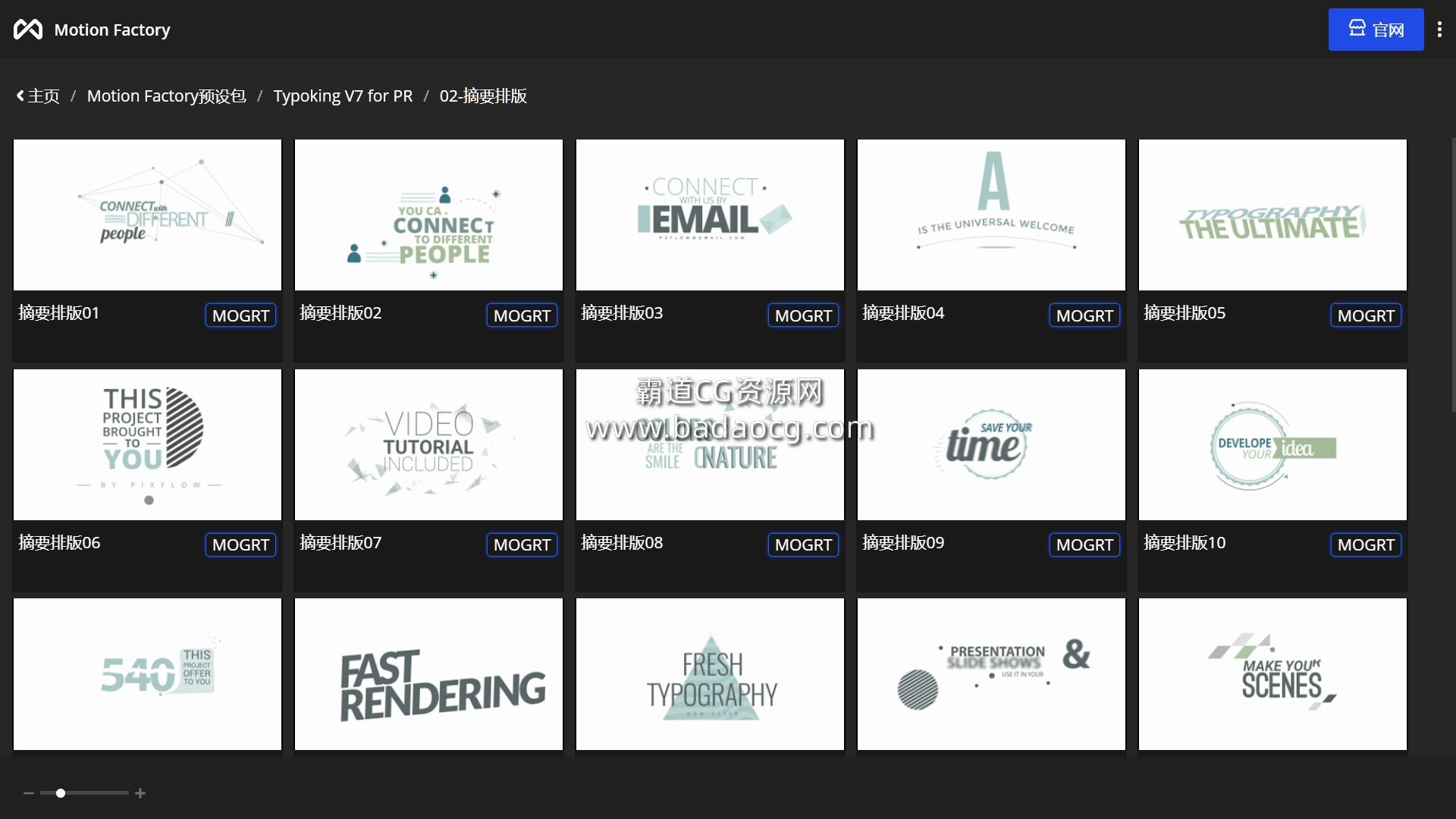Screen dimensions: 1456x819
Task: Increase thumbnail size with plus icon
Action: coord(140,793)
